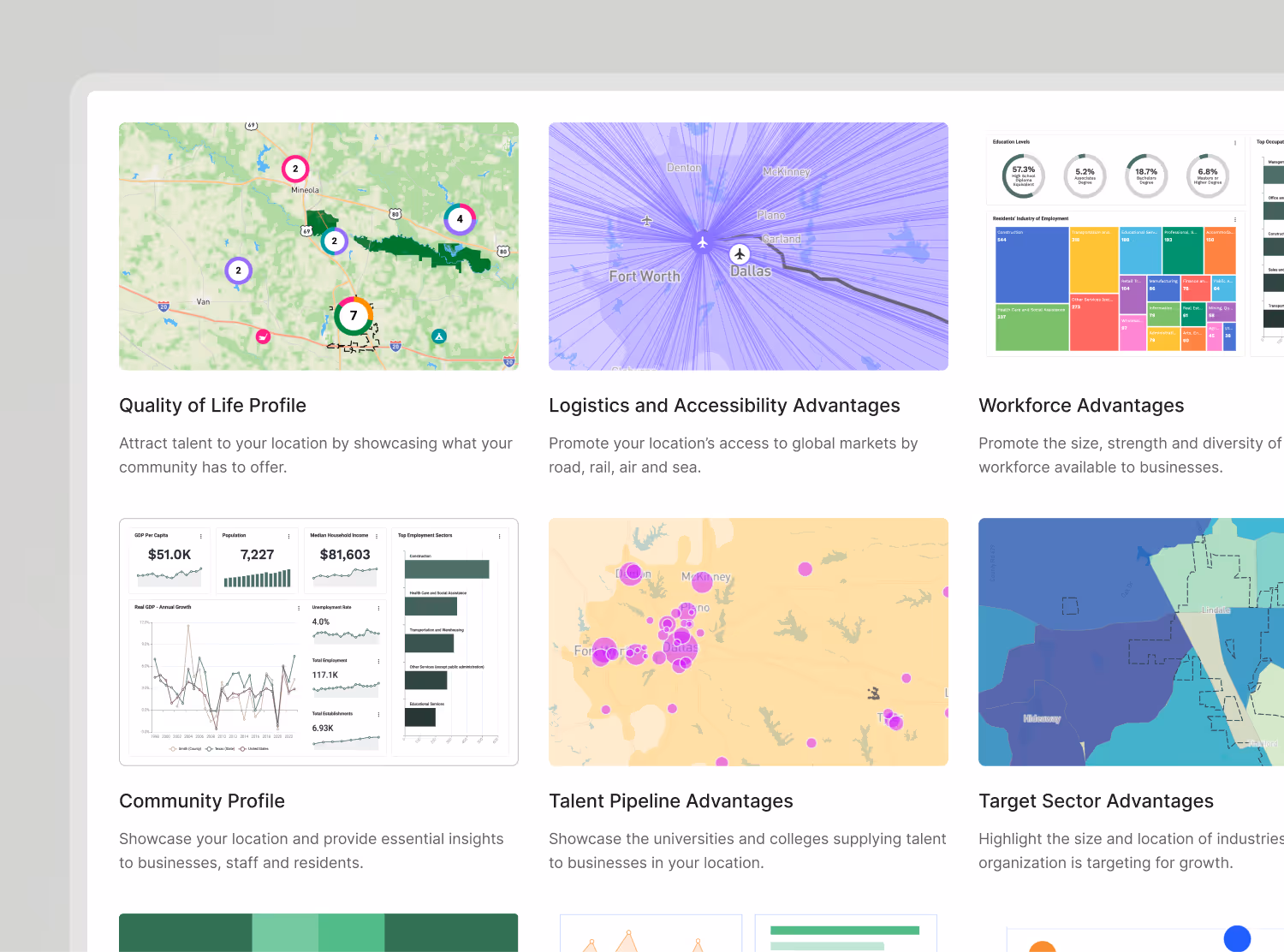
Task: Open the Quality of Life Profile title
Action: [x=212, y=406]
